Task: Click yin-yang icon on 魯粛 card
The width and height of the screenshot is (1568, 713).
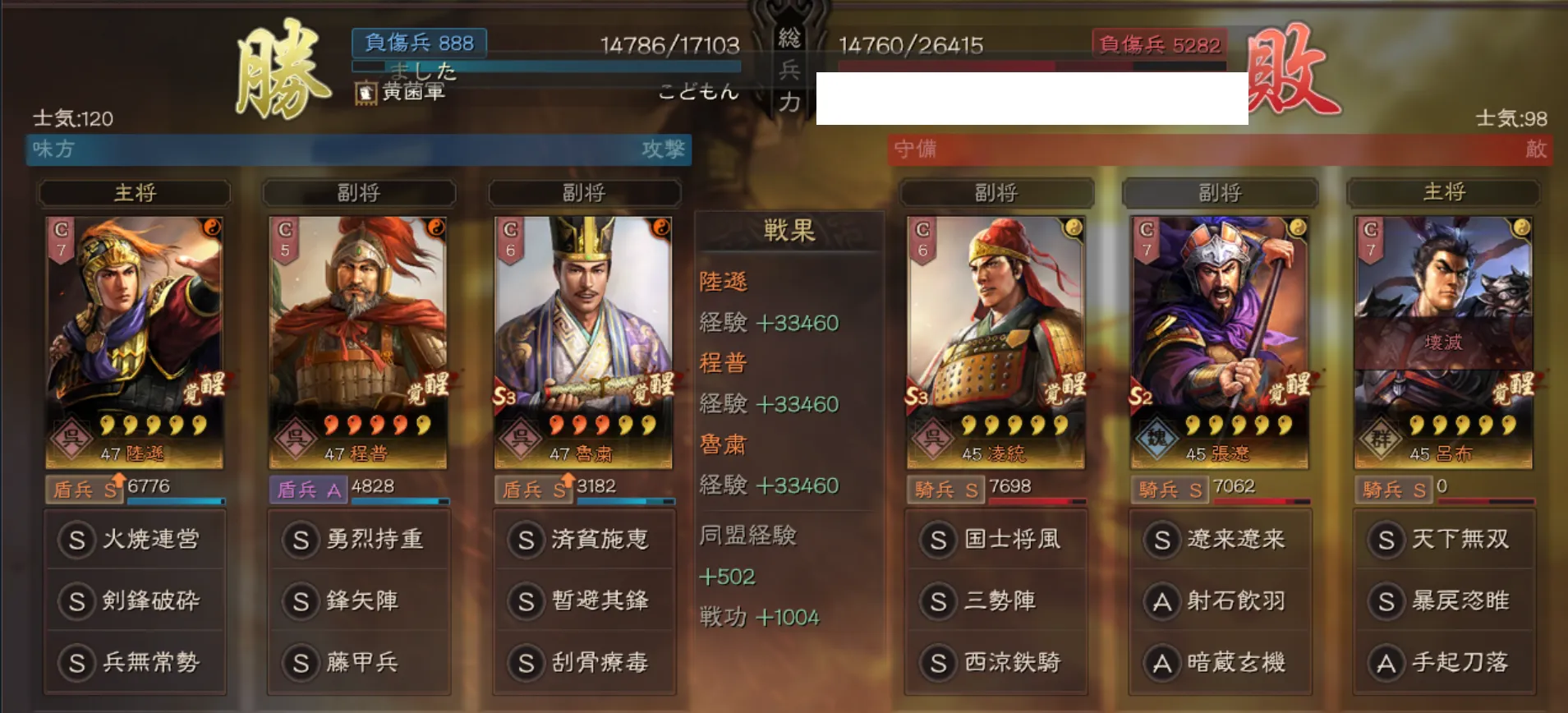Action: point(660,228)
